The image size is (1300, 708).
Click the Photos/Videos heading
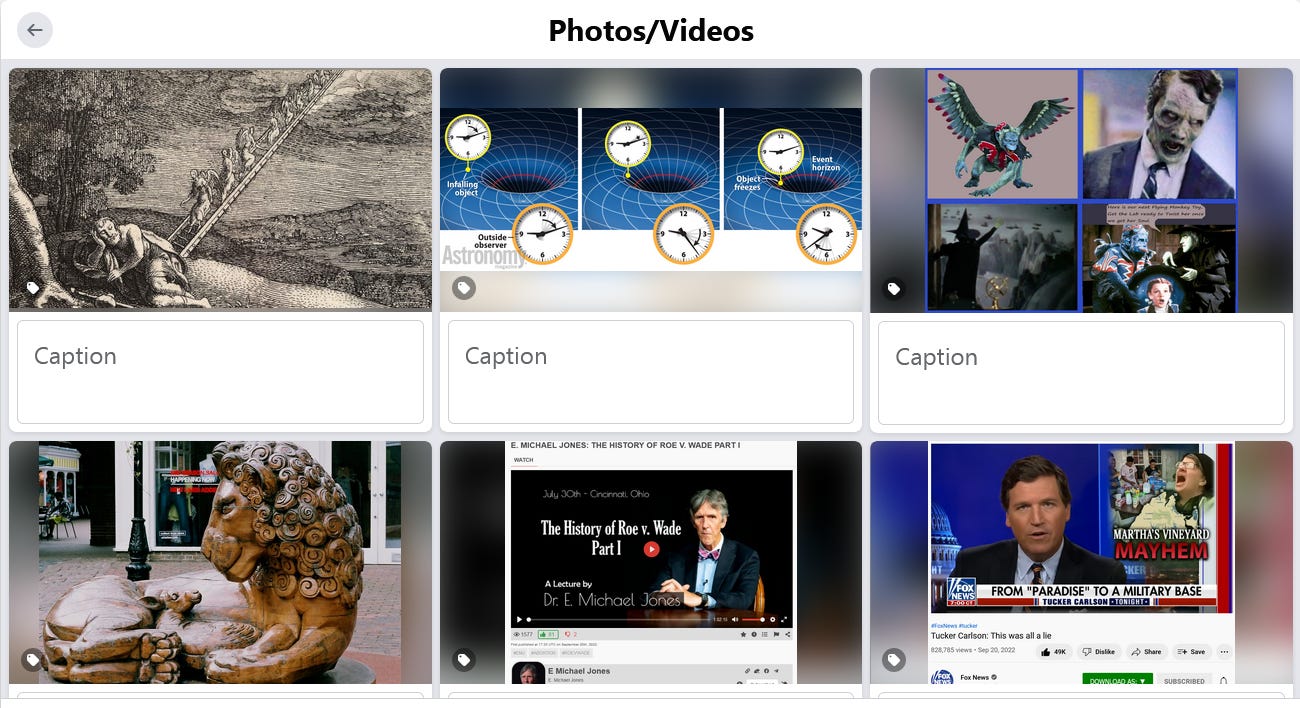[x=651, y=31]
